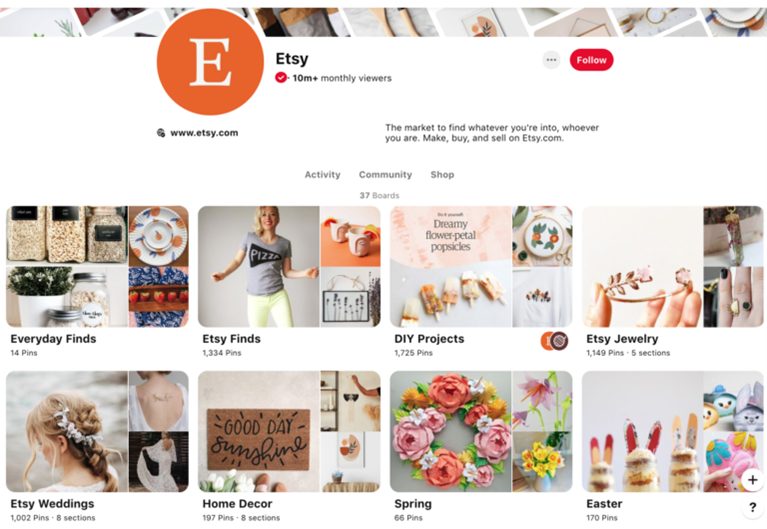767x529 pixels.
Task: Open the Etsy Finds board cover
Action: (289, 266)
